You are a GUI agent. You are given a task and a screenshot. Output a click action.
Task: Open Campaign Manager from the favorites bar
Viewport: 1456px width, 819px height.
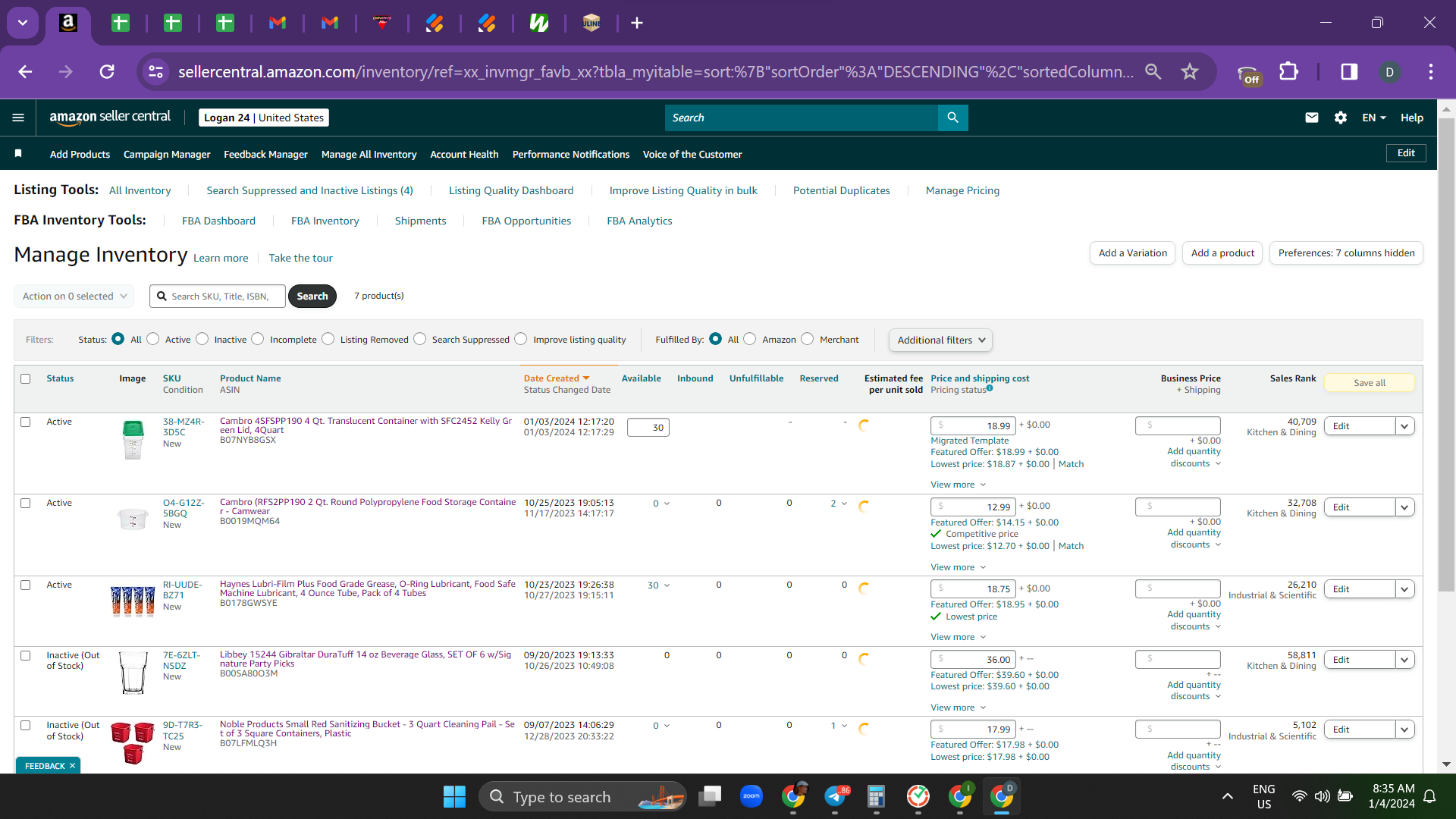[167, 154]
